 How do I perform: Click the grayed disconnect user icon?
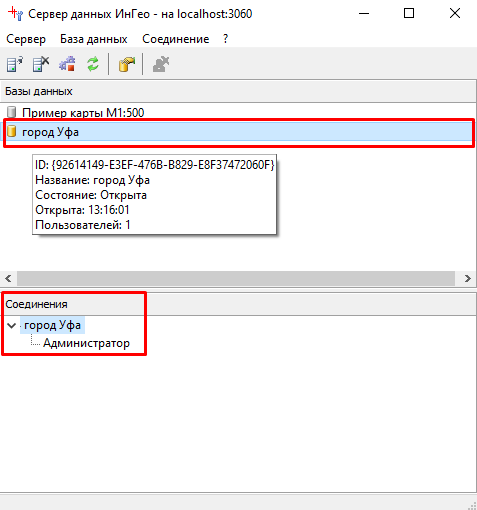[161, 64]
